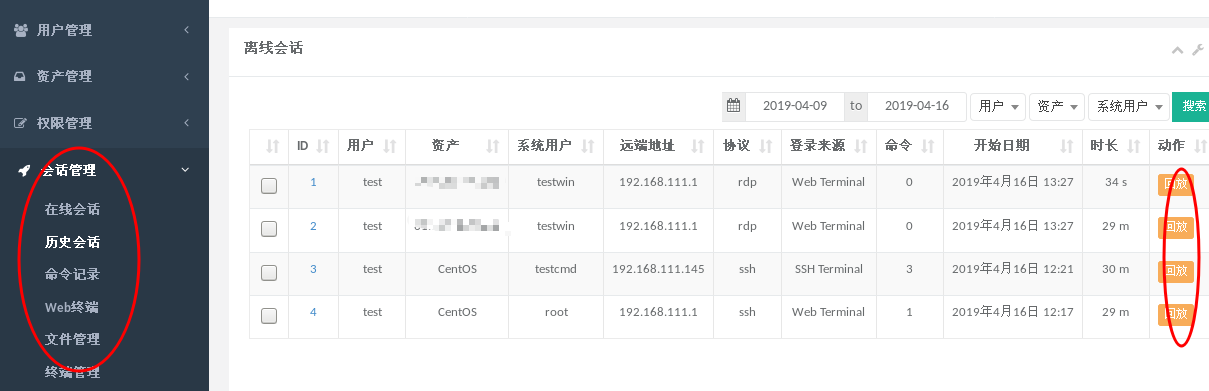Click 回放 for session ID 4
This screenshot has width=1209, height=391.
pos(1176,314)
